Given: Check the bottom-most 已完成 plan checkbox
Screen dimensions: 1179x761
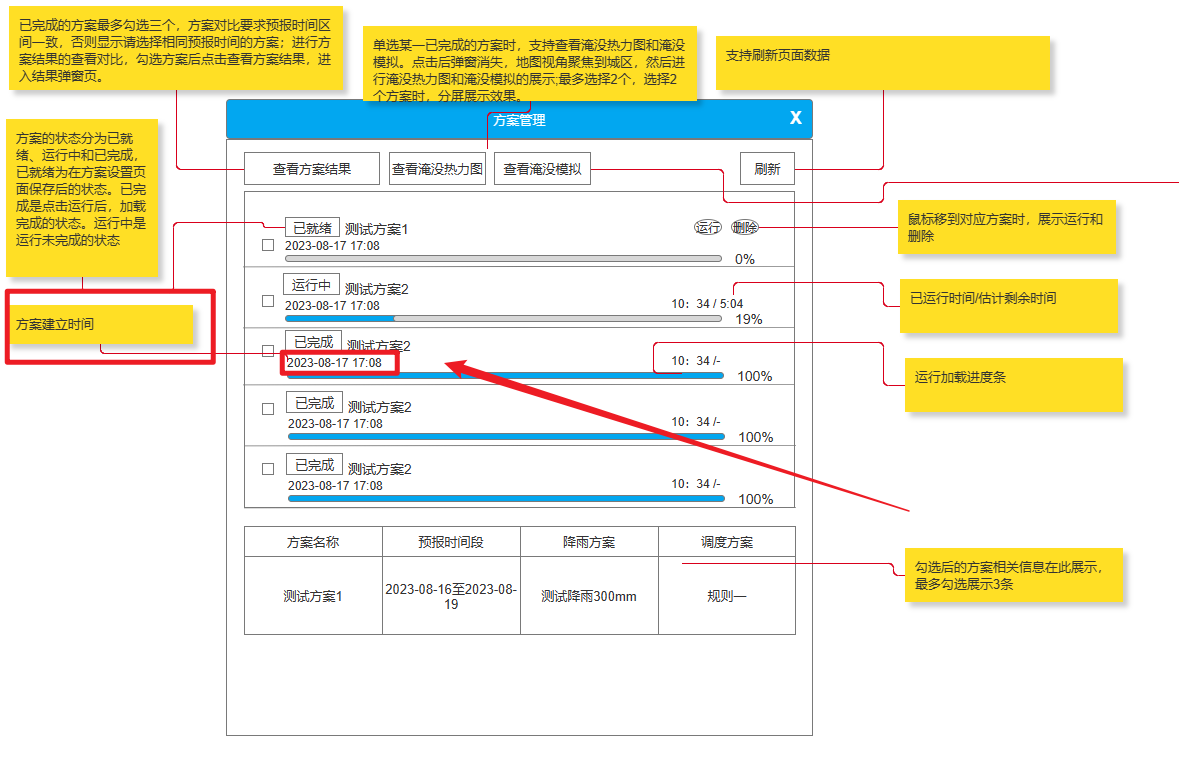Looking at the screenshot, I should [267, 469].
